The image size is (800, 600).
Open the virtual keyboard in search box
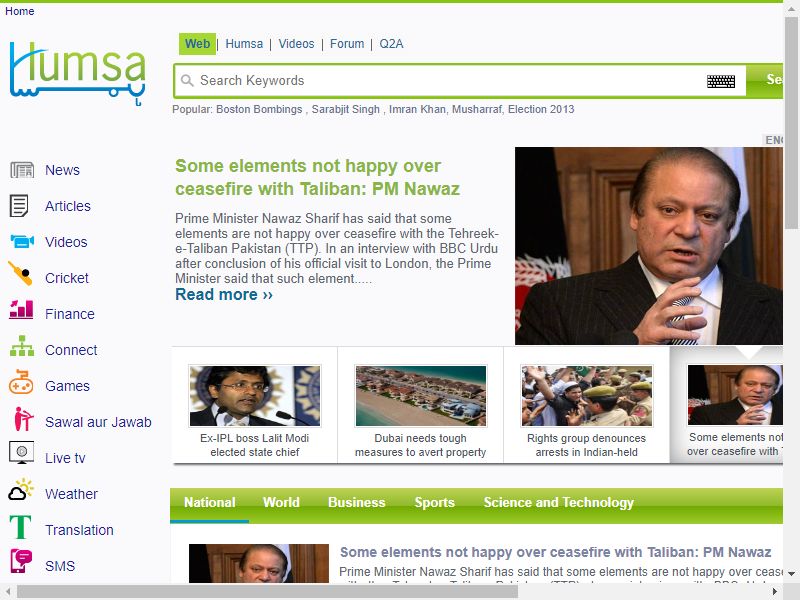[x=721, y=81]
